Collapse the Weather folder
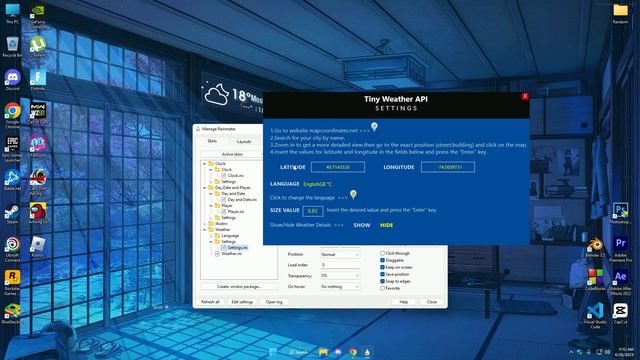Screen dimensions: 640x360 click(x=205, y=230)
